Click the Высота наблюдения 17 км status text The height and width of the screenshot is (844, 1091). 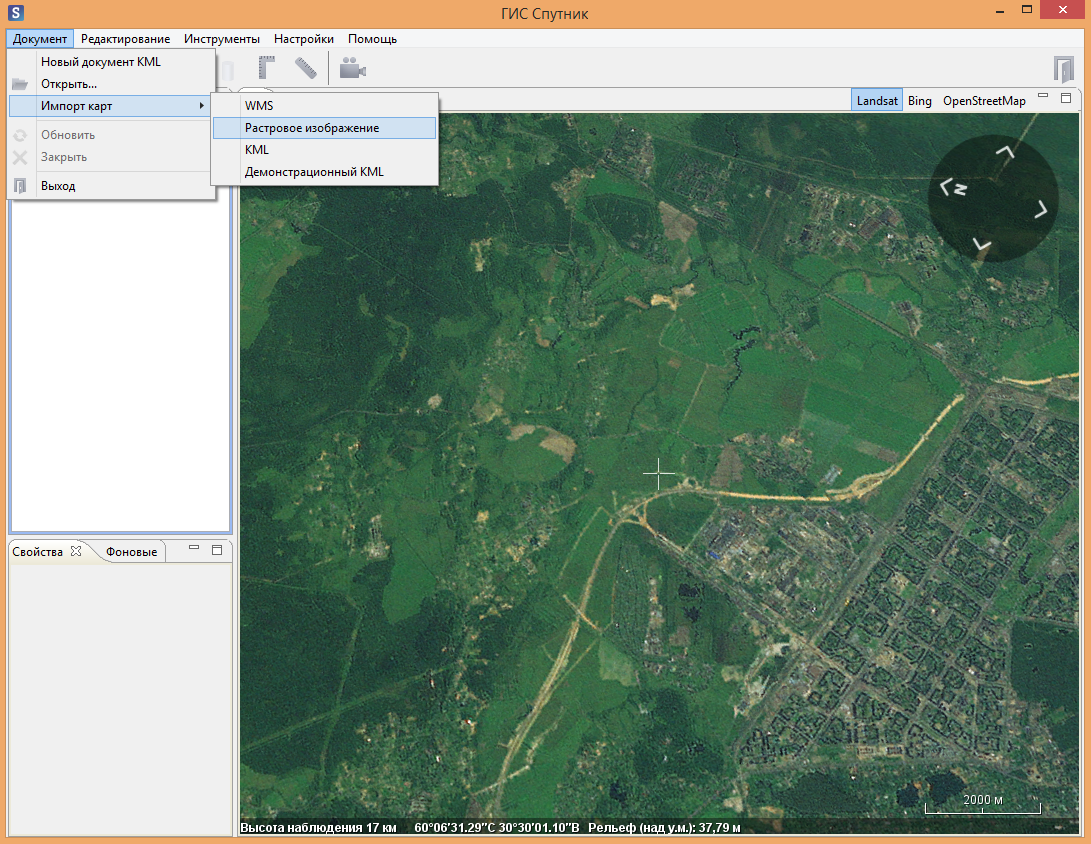pyautogui.click(x=318, y=827)
